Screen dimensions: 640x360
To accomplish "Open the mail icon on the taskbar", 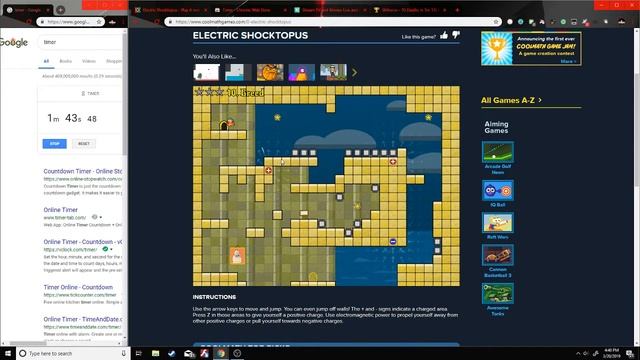I will [x=188, y=353].
